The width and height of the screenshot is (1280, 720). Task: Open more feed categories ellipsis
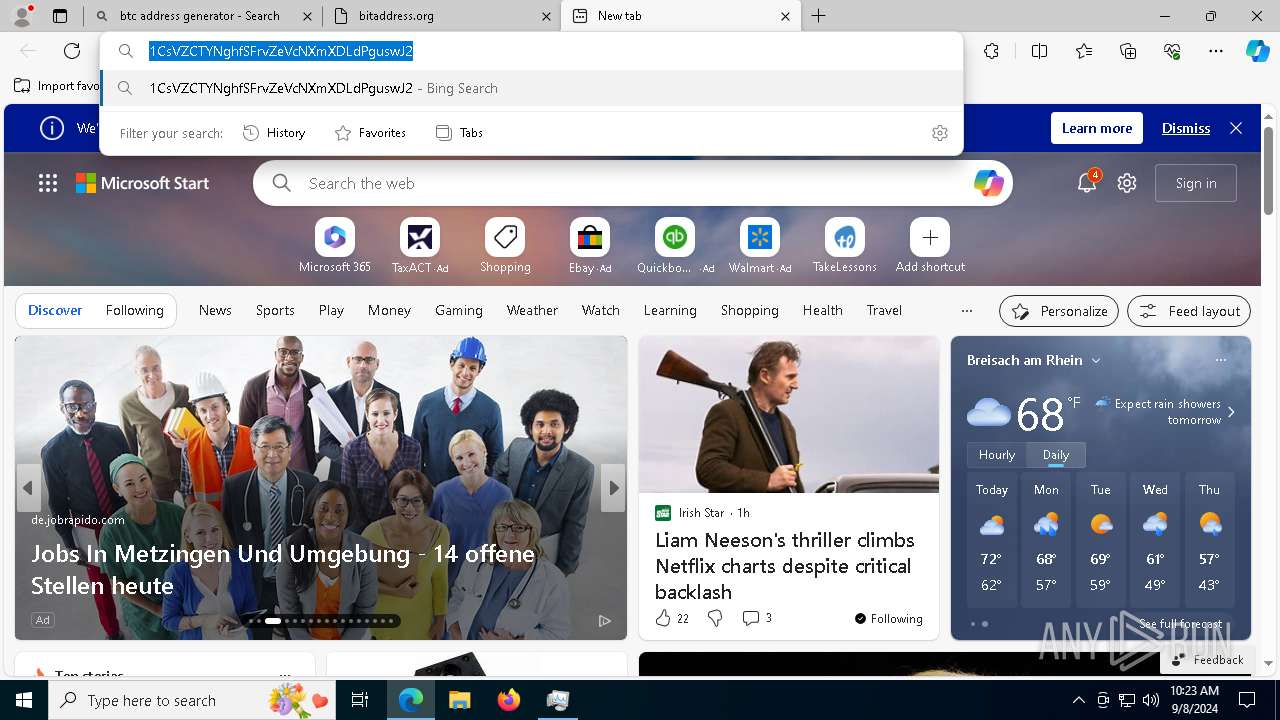966,311
